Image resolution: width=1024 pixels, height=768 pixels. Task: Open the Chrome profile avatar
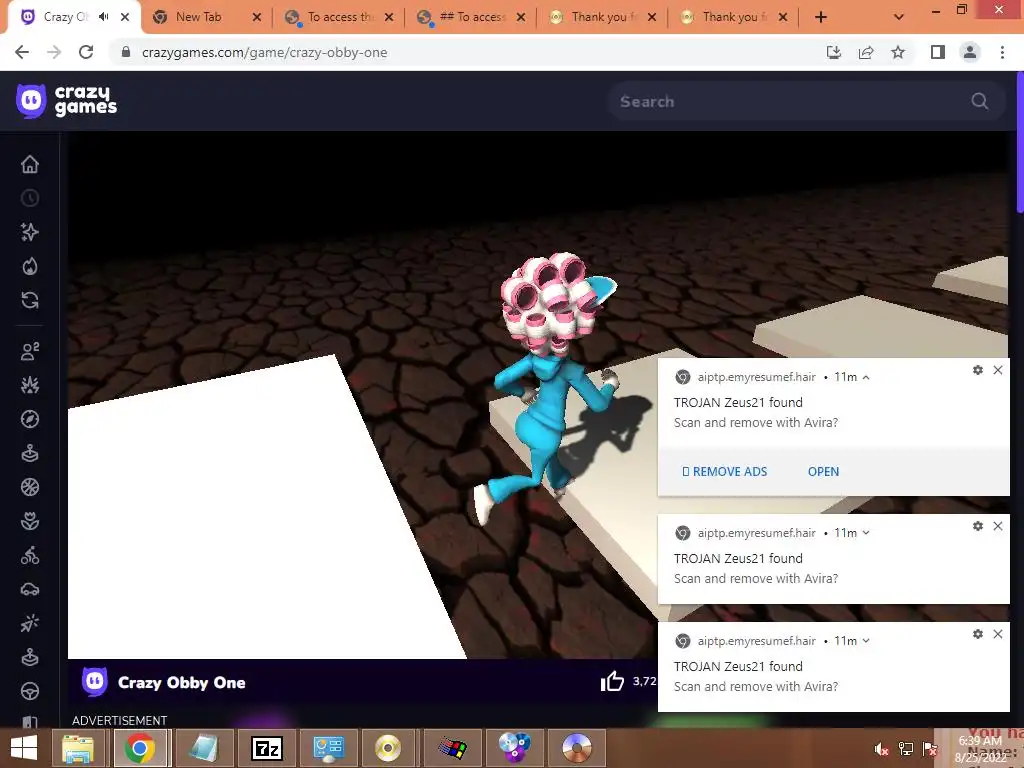[x=970, y=52]
